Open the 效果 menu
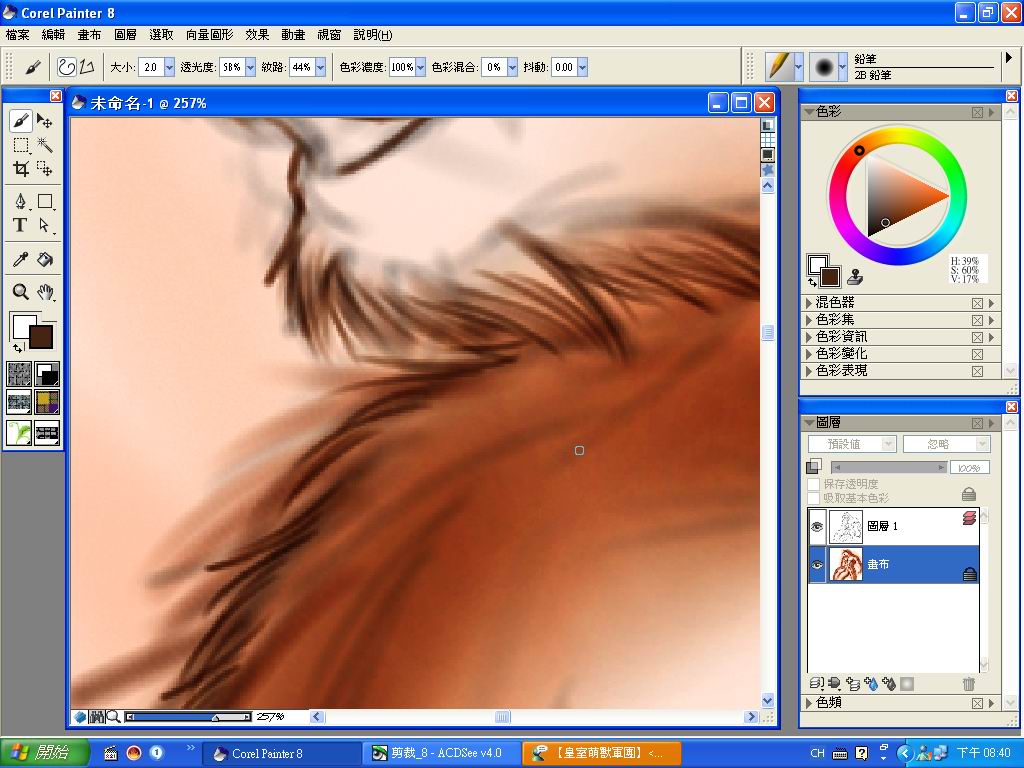The image size is (1024, 768). click(x=257, y=34)
